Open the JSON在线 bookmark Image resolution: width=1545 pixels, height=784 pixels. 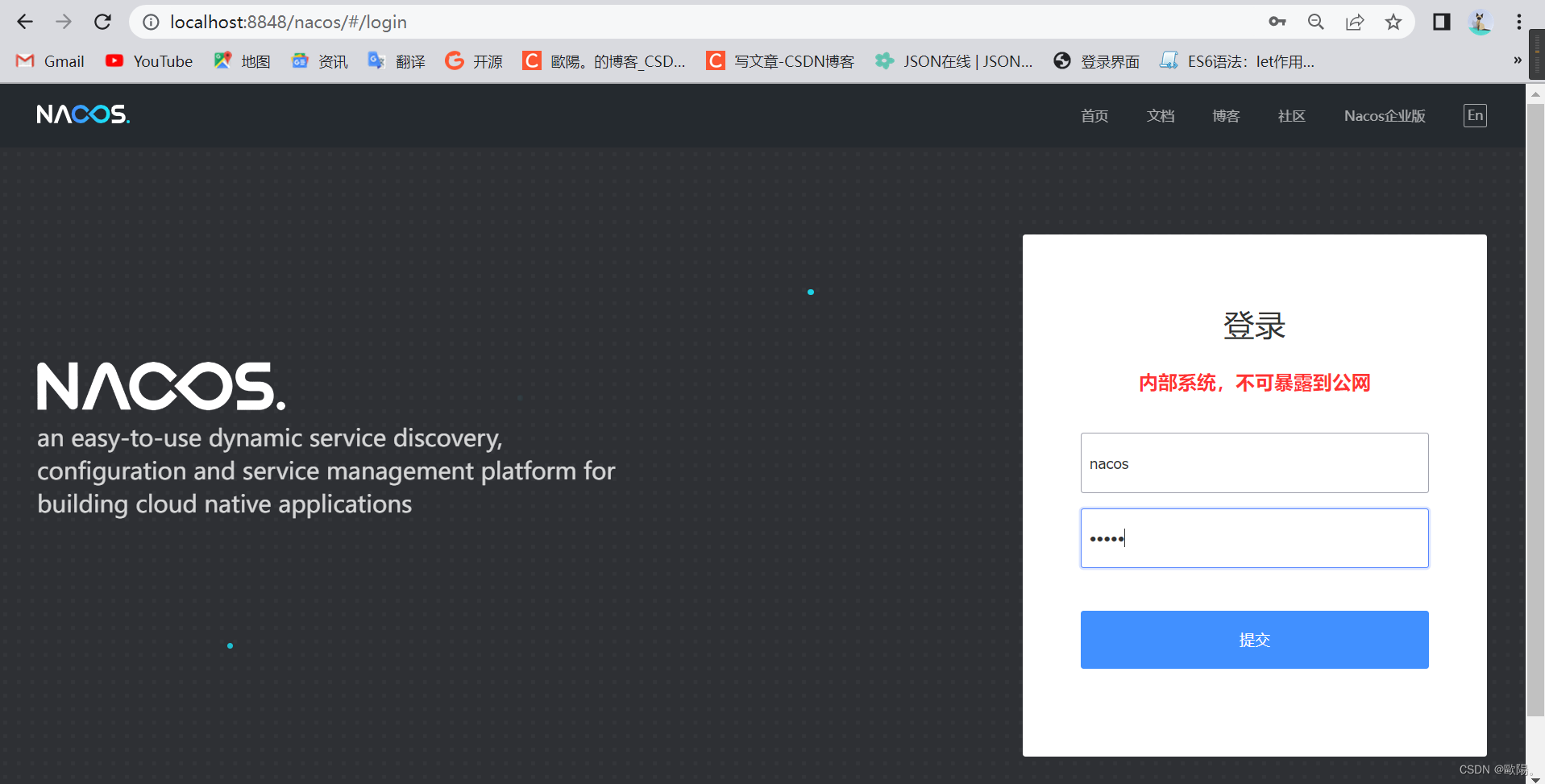point(954,61)
